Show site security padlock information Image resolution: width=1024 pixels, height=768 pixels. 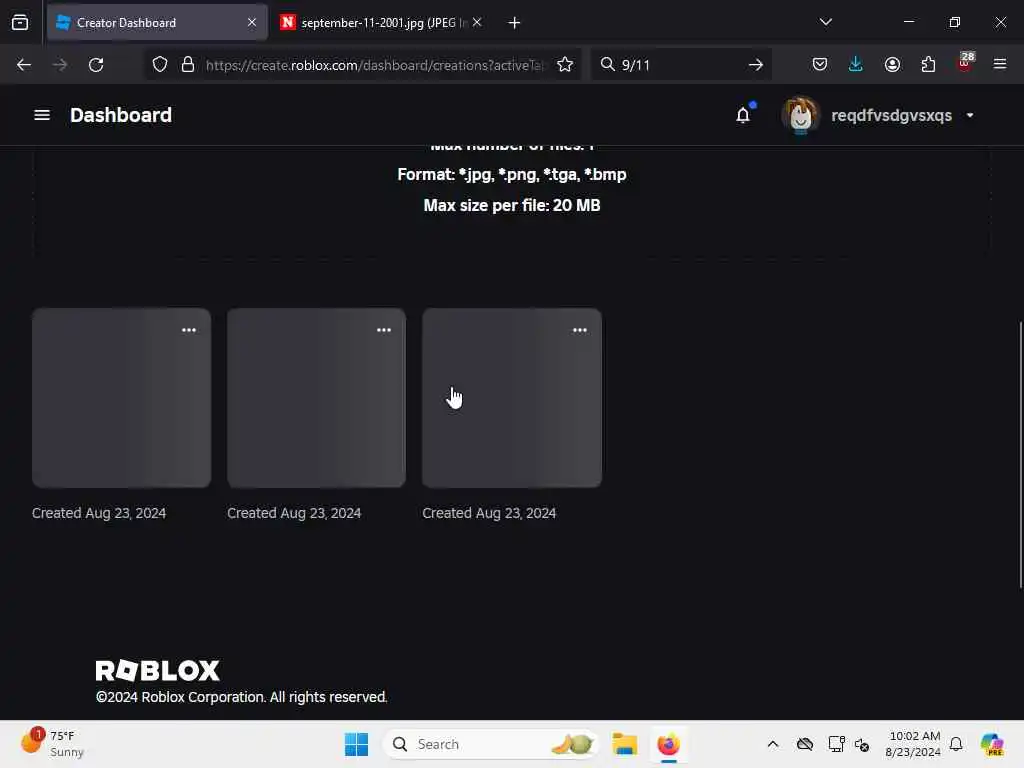pyautogui.click(x=188, y=65)
